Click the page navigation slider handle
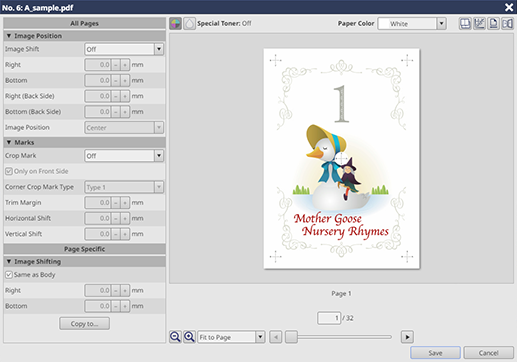Image resolution: width=517 pixels, height=362 pixels. pyautogui.click(x=291, y=337)
